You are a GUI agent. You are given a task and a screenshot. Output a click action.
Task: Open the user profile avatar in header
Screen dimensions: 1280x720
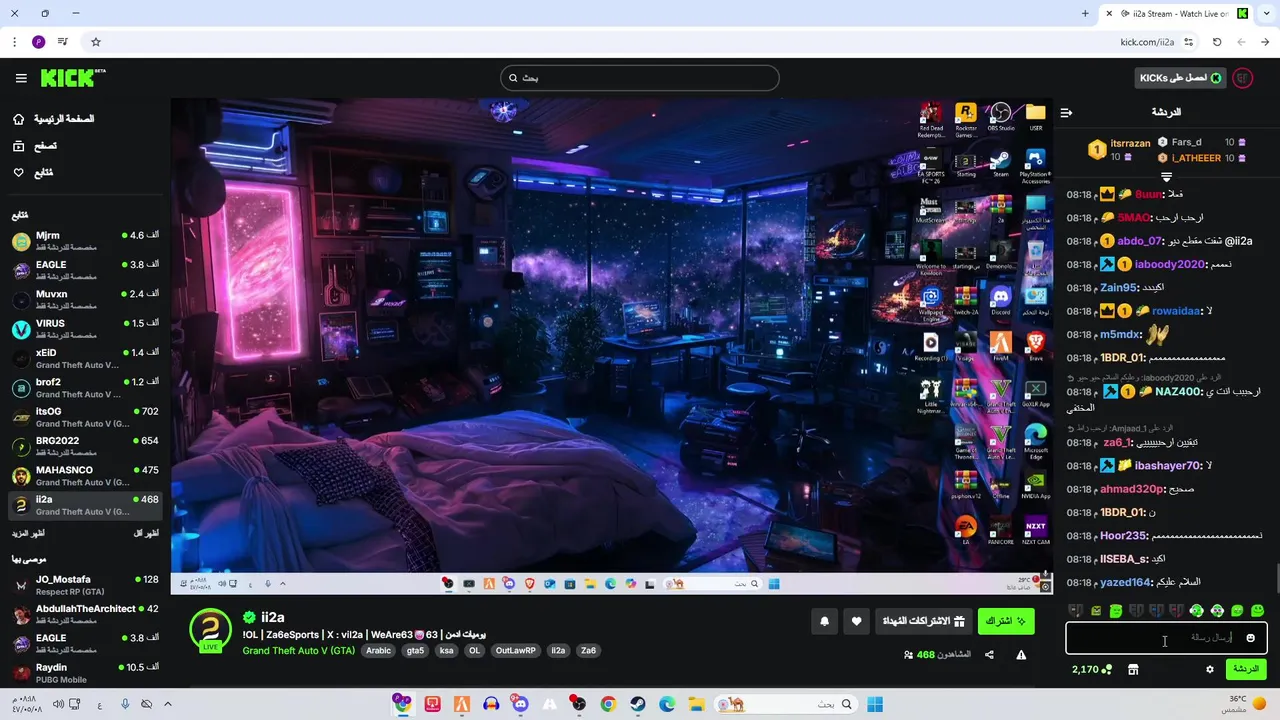coord(1243,78)
